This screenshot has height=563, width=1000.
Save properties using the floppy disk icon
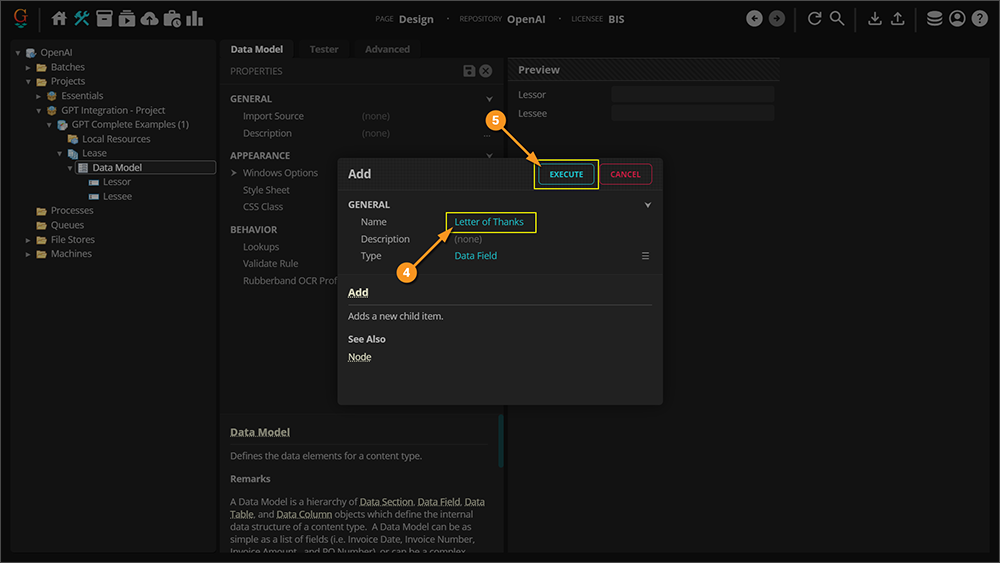tap(469, 71)
